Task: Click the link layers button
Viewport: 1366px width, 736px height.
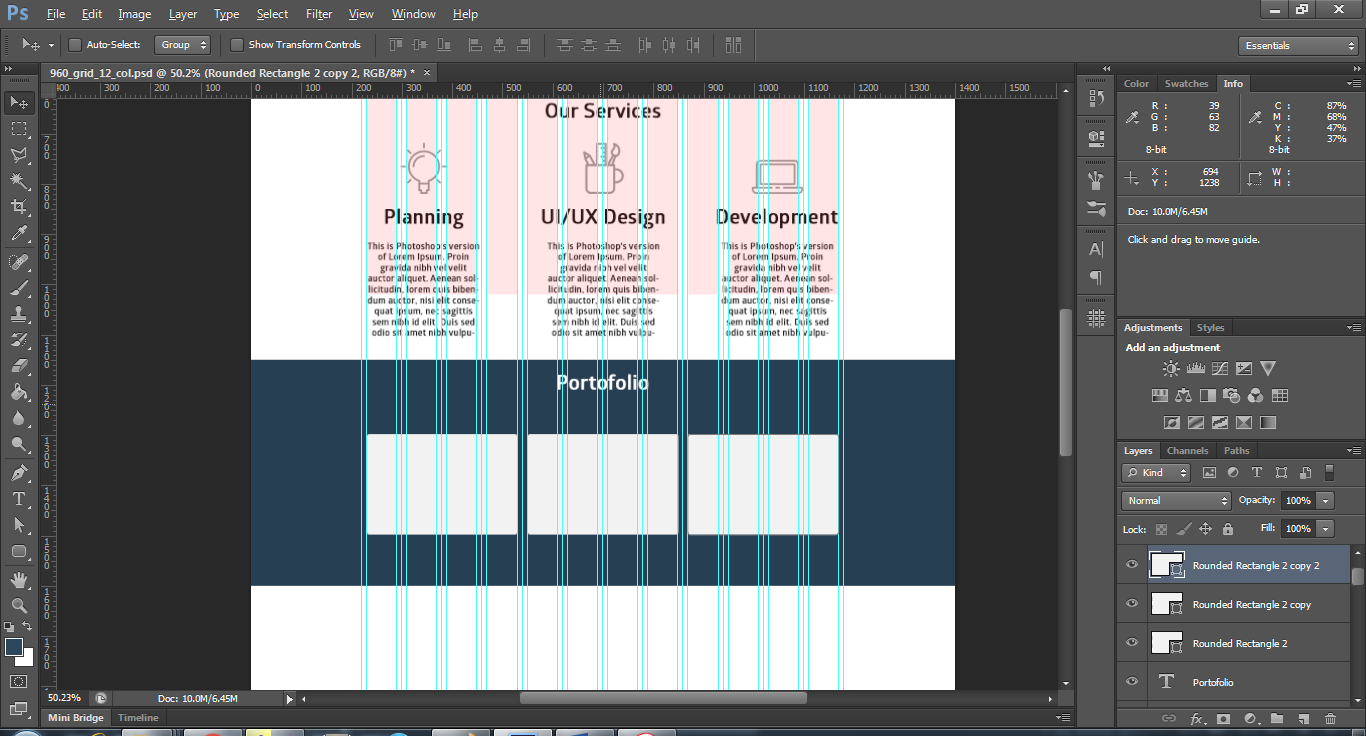Action: coord(1168,718)
